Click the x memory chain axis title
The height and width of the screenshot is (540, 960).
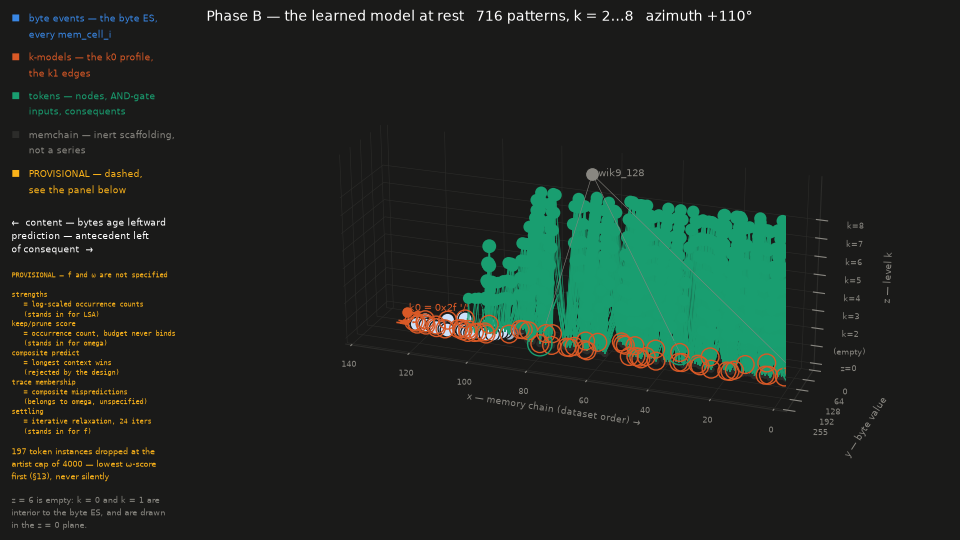pos(553,410)
